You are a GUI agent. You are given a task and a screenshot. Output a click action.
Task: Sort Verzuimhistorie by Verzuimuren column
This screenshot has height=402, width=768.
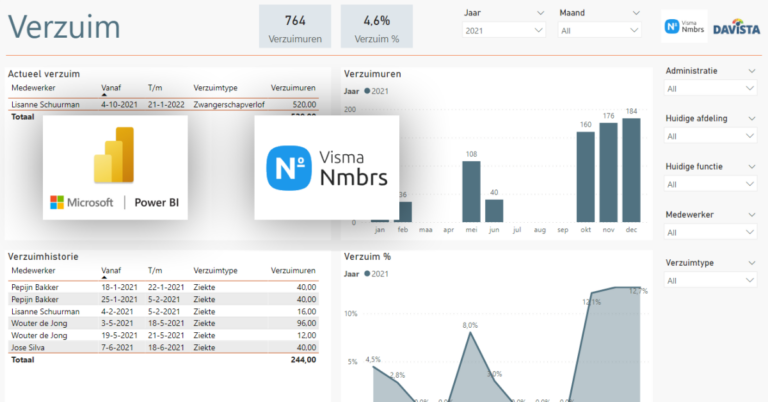pos(293,271)
